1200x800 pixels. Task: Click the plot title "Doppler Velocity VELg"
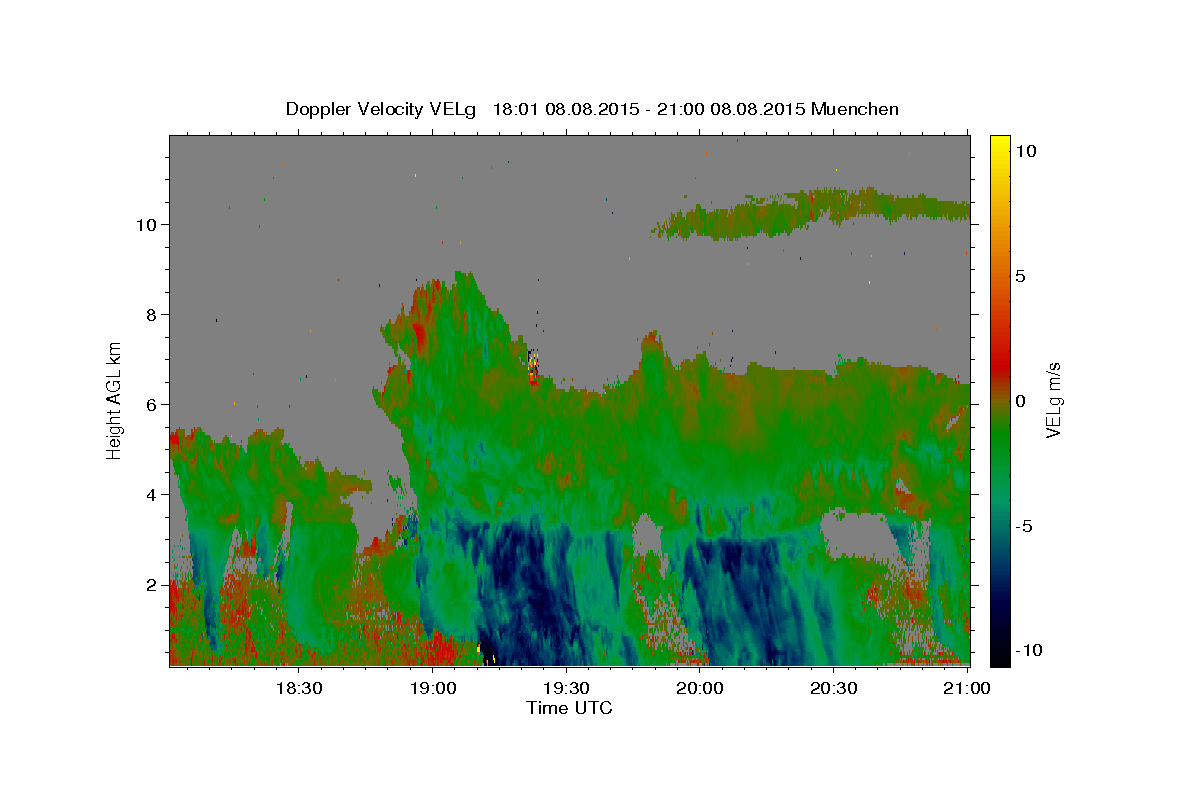(383, 109)
